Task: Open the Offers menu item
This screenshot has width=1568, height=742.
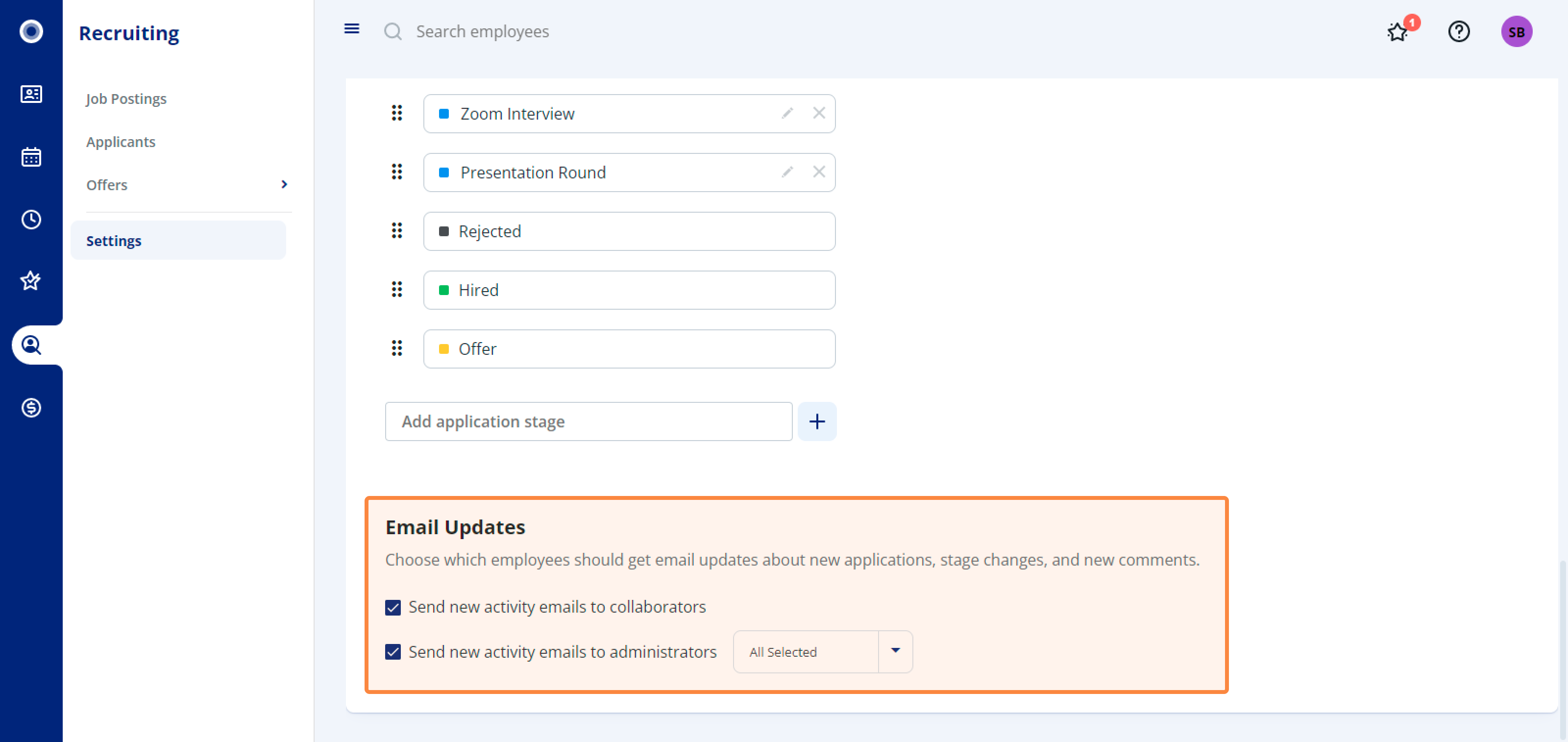Action: click(106, 185)
